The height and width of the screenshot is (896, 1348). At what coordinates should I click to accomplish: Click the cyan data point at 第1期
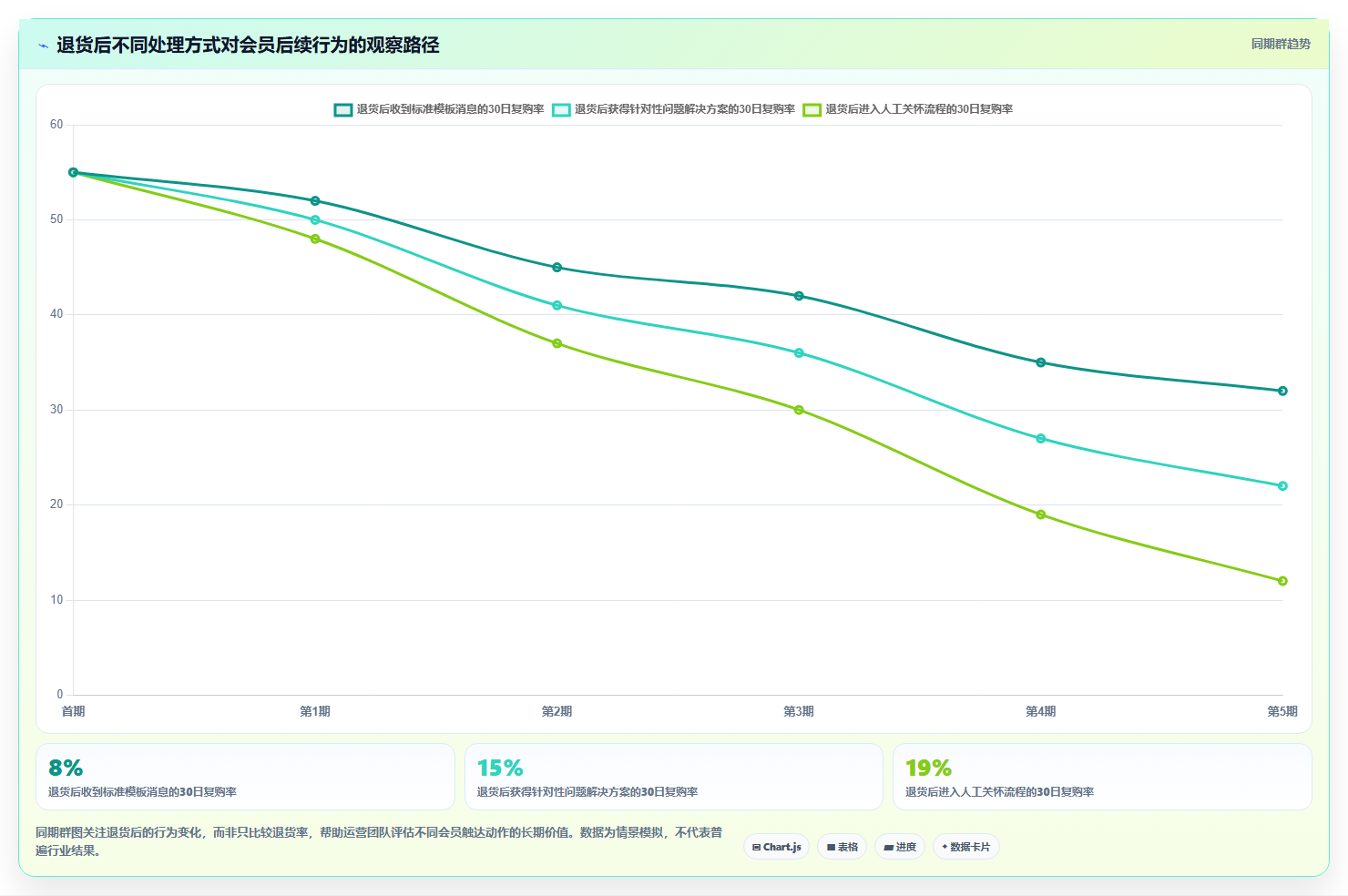click(315, 219)
